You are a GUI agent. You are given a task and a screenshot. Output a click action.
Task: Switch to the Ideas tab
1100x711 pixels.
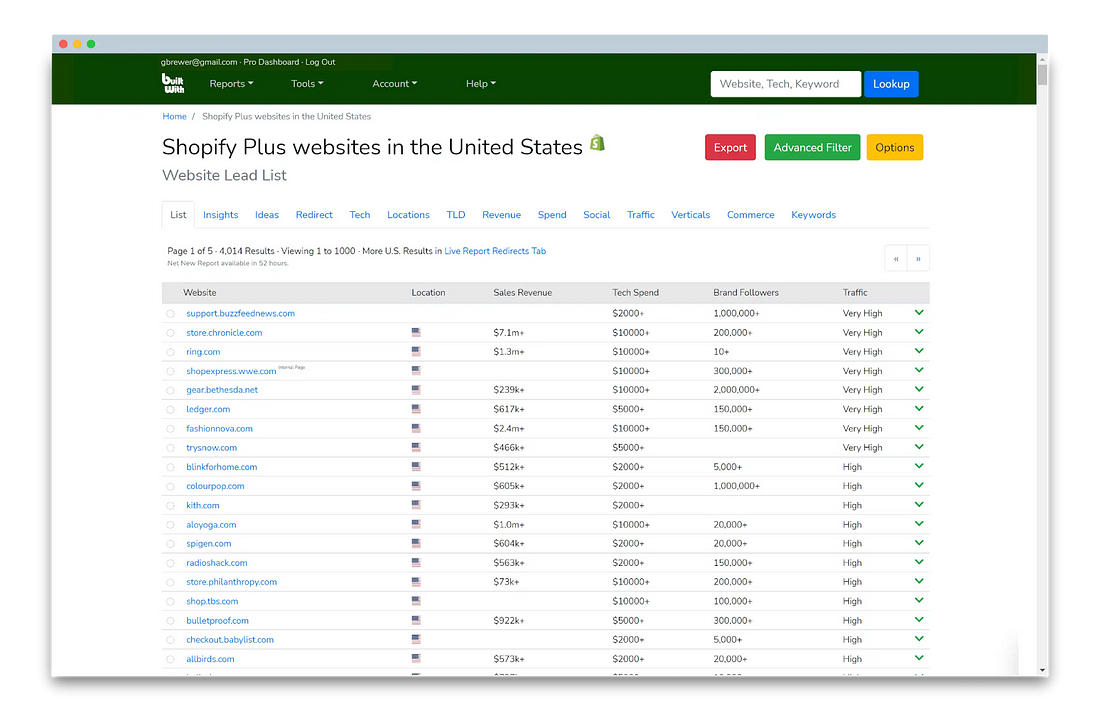(x=267, y=215)
